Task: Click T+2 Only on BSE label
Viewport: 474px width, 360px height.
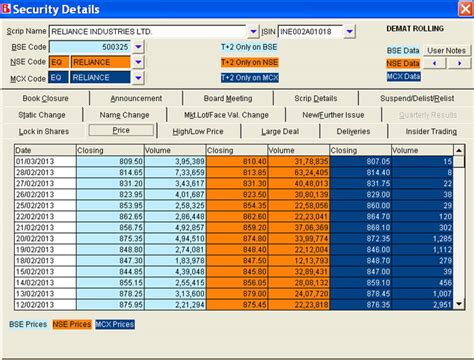Action: tap(249, 47)
